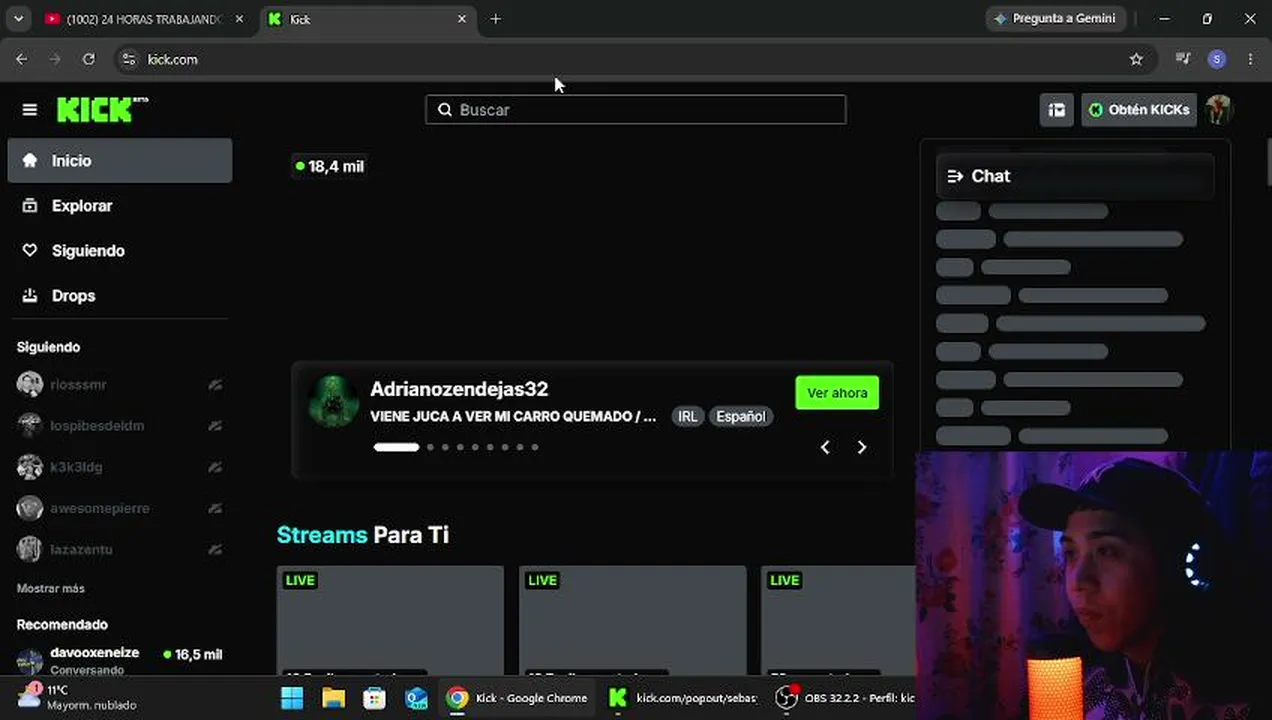The height and width of the screenshot is (720, 1272).
Task: Click the browser back arrow
Action: pos(21,60)
